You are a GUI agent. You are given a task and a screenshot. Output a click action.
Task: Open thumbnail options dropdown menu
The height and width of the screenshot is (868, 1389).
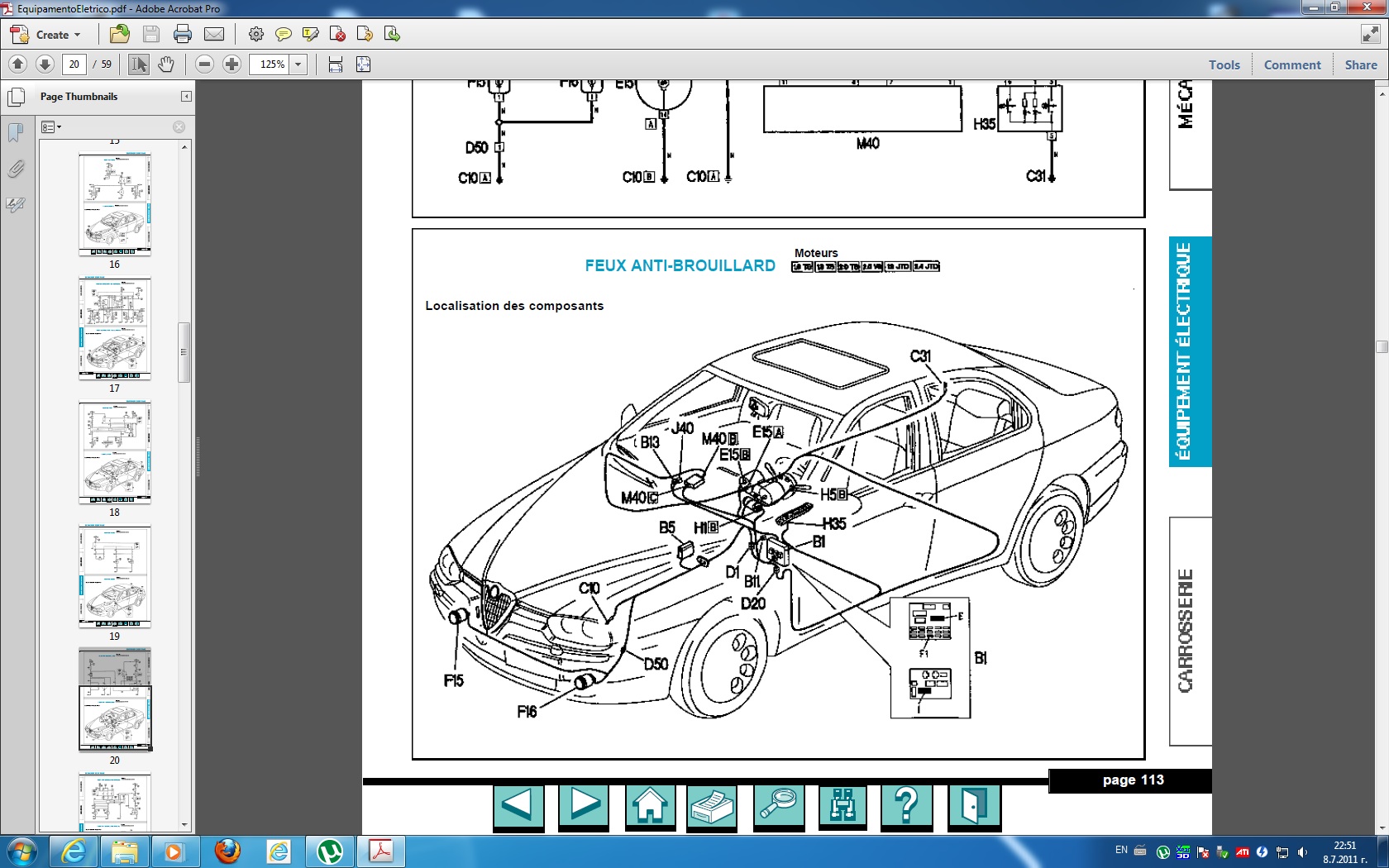[51, 127]
